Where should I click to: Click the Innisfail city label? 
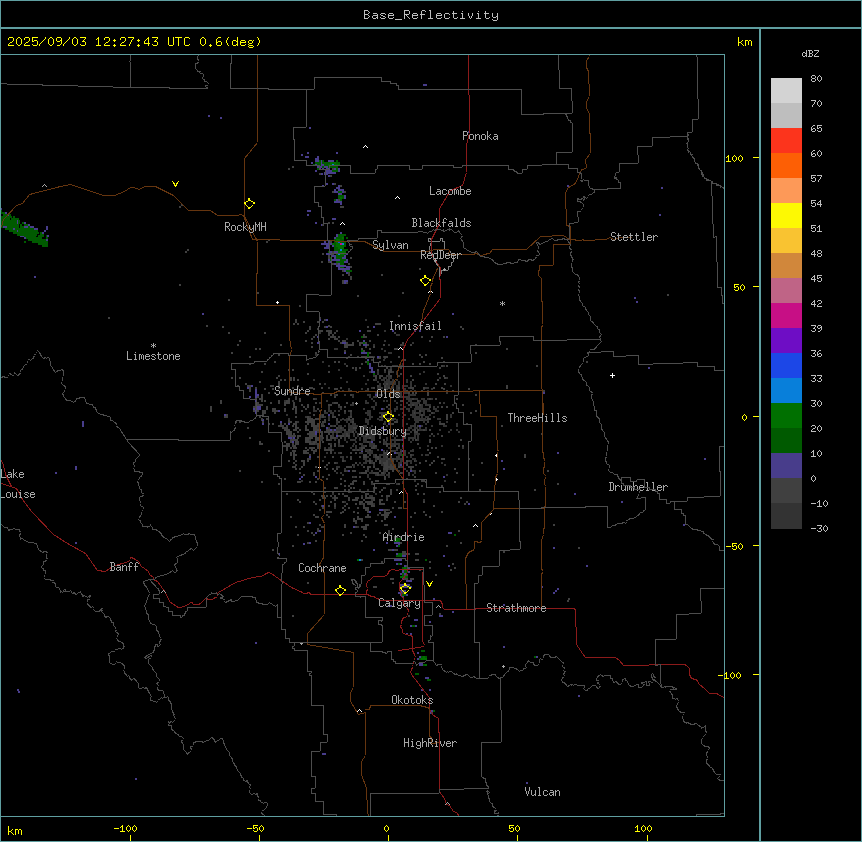(x=415, y=326)
